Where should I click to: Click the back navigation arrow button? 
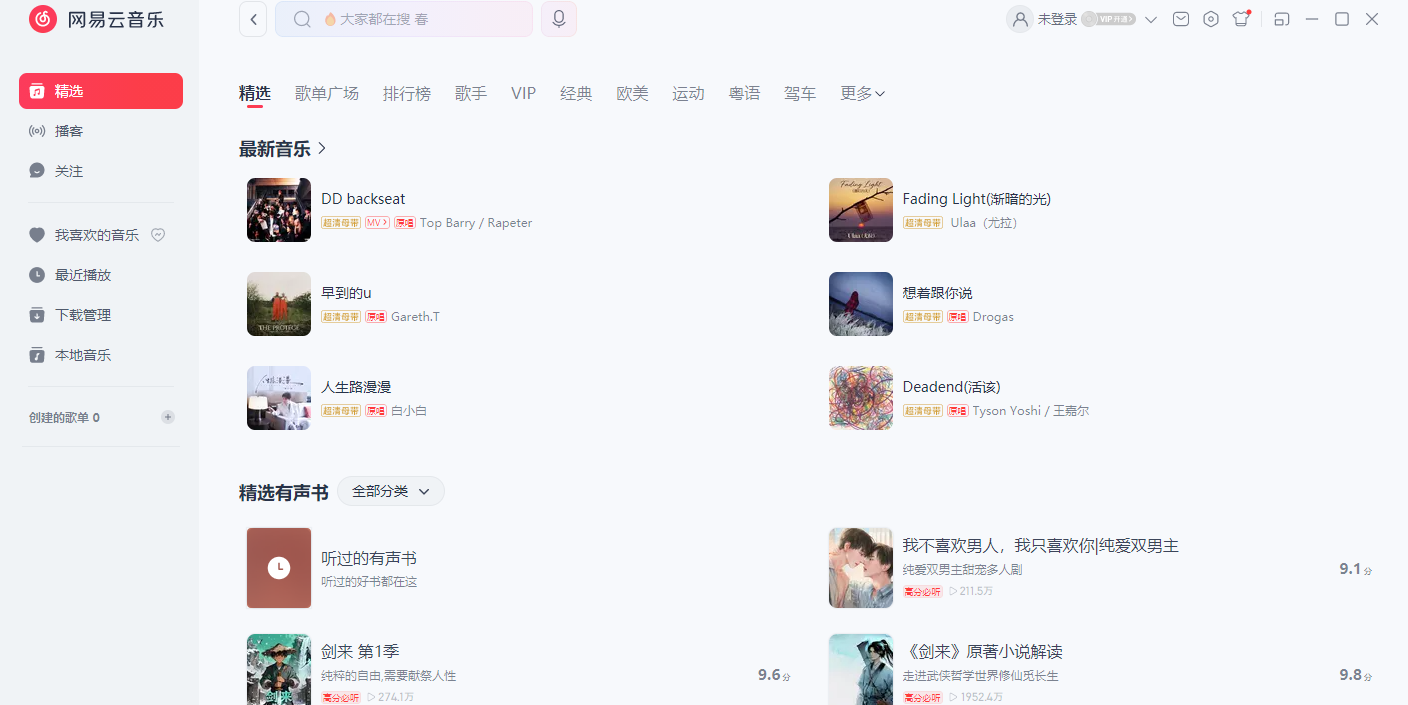point(253,19)
